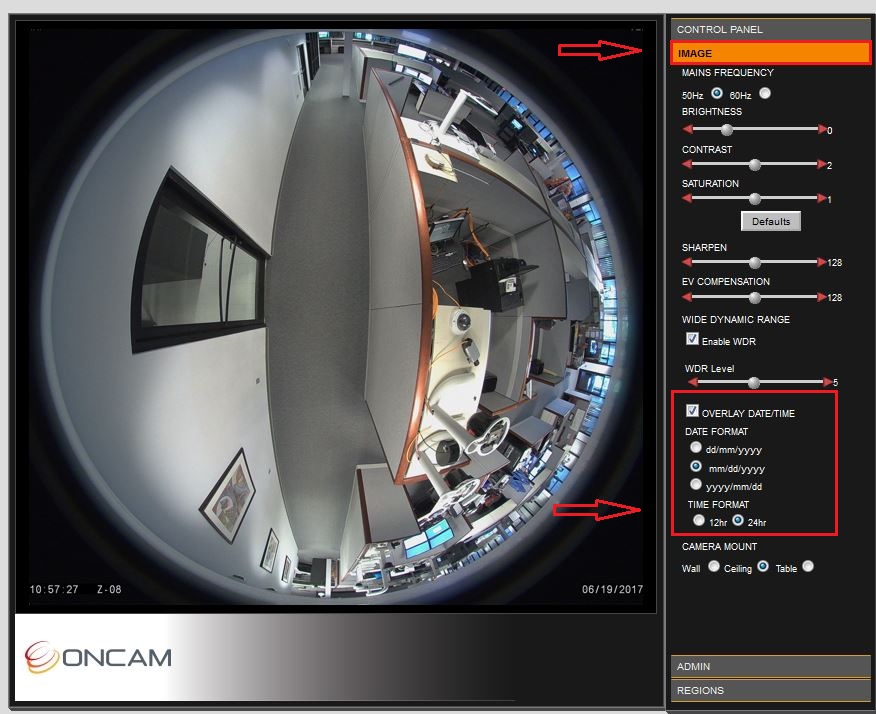Select the IMAGE tab
The height and width of the screenshot is (714, 876).
(x=770, y=52)
